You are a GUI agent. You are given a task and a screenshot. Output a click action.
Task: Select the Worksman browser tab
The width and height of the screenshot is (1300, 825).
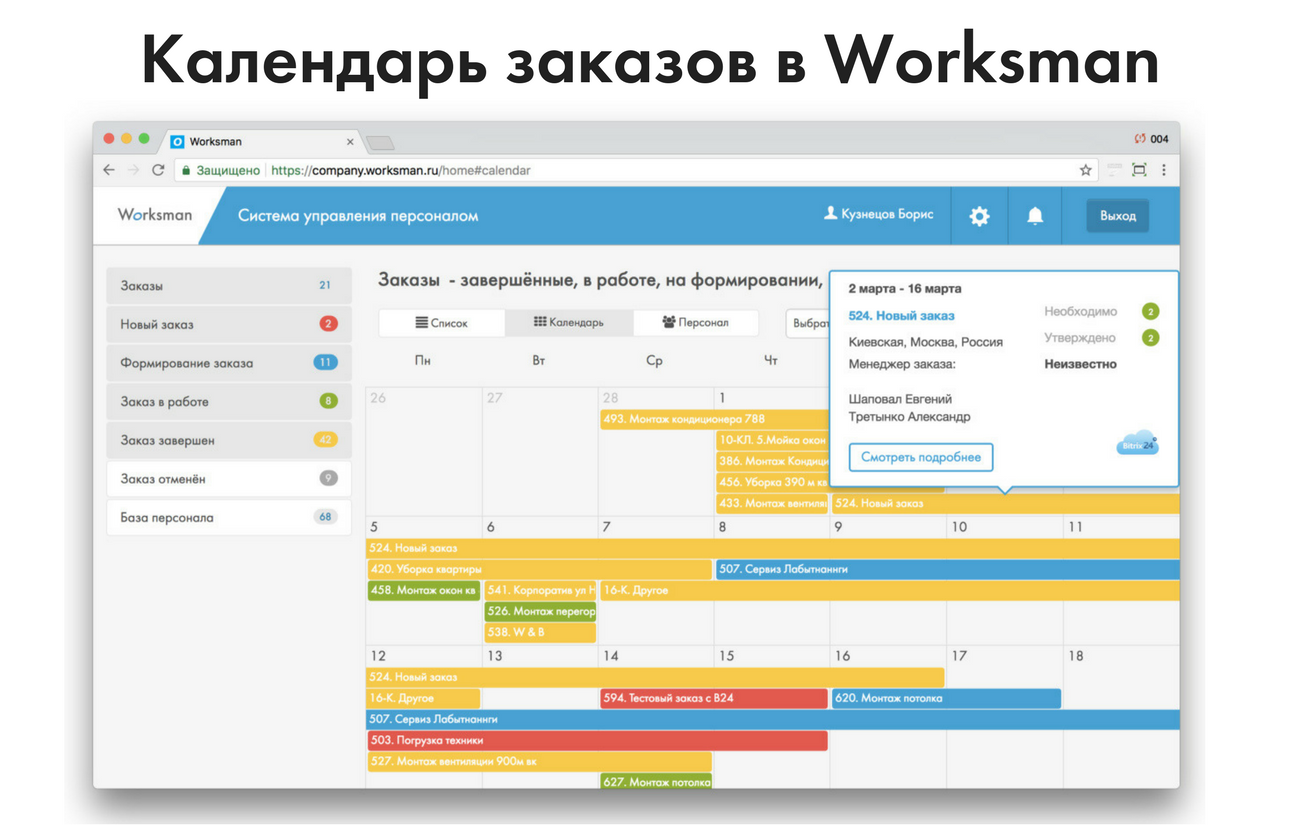(x=260, y=142)
